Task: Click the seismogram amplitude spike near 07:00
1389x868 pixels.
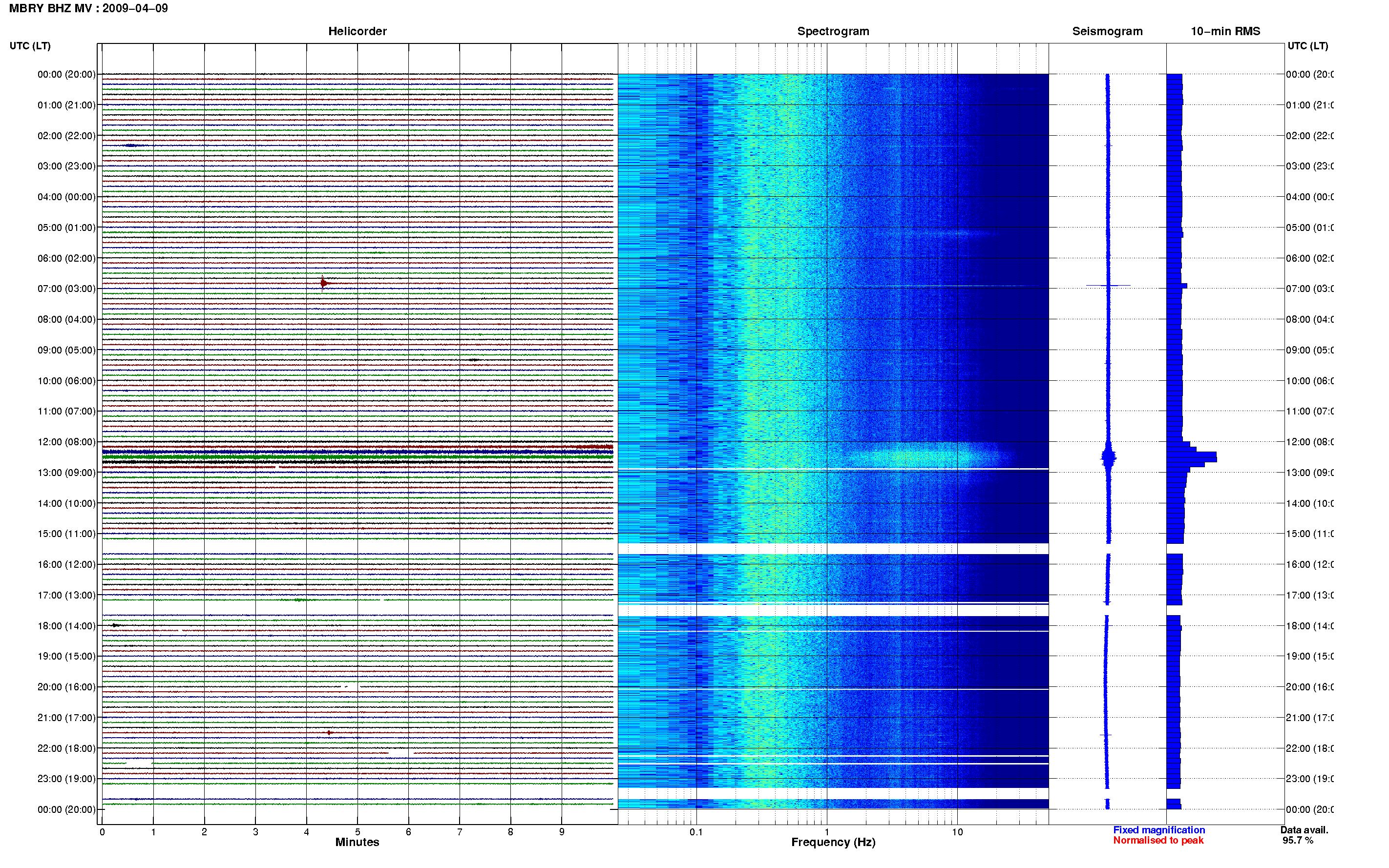Action: (1108, 285)
